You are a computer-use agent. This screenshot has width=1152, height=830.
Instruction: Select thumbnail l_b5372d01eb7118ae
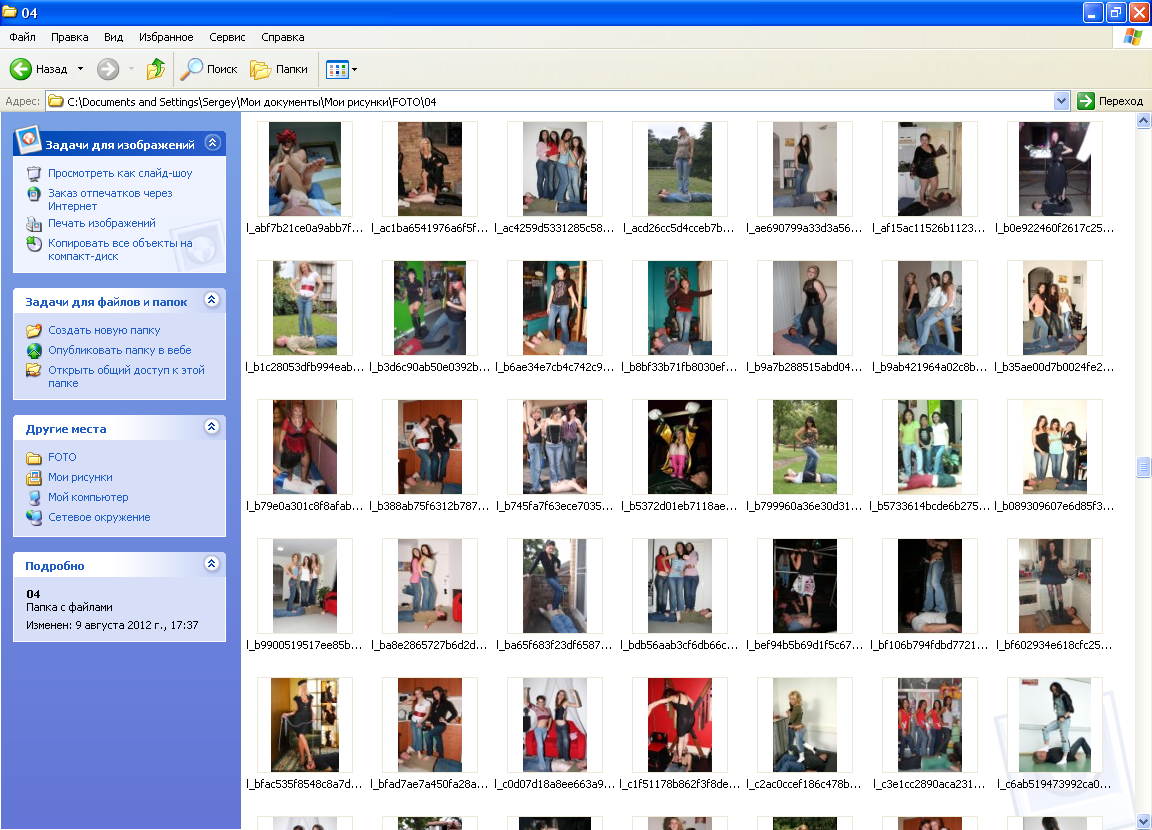click(x=680, y=447)
